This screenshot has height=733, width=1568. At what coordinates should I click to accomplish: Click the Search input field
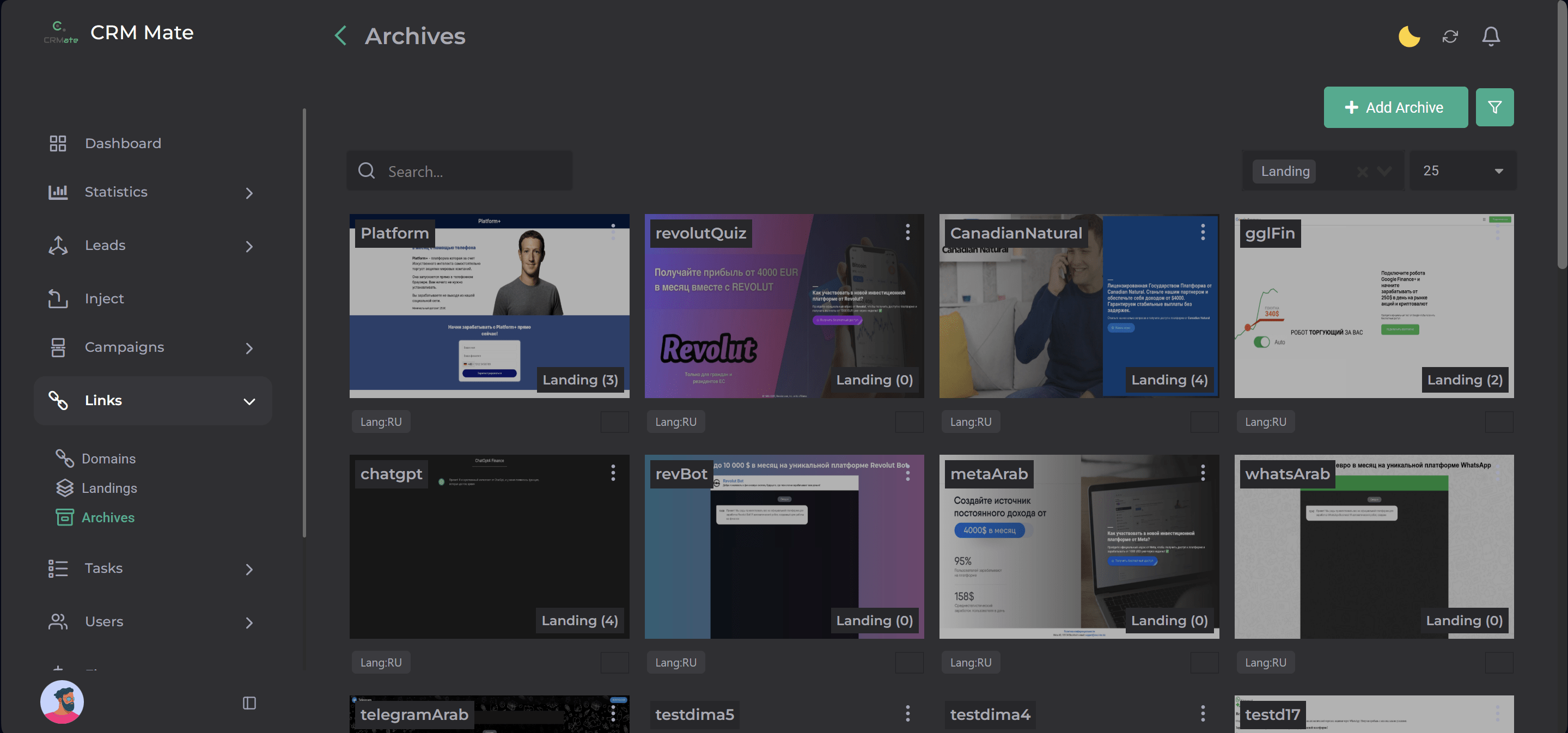[x=460, y=171]
